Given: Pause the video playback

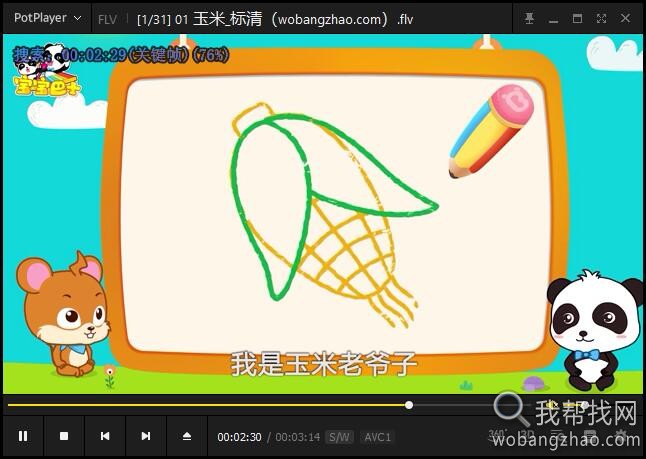Looking at the screenshot, I should click(x=23, y=436).
